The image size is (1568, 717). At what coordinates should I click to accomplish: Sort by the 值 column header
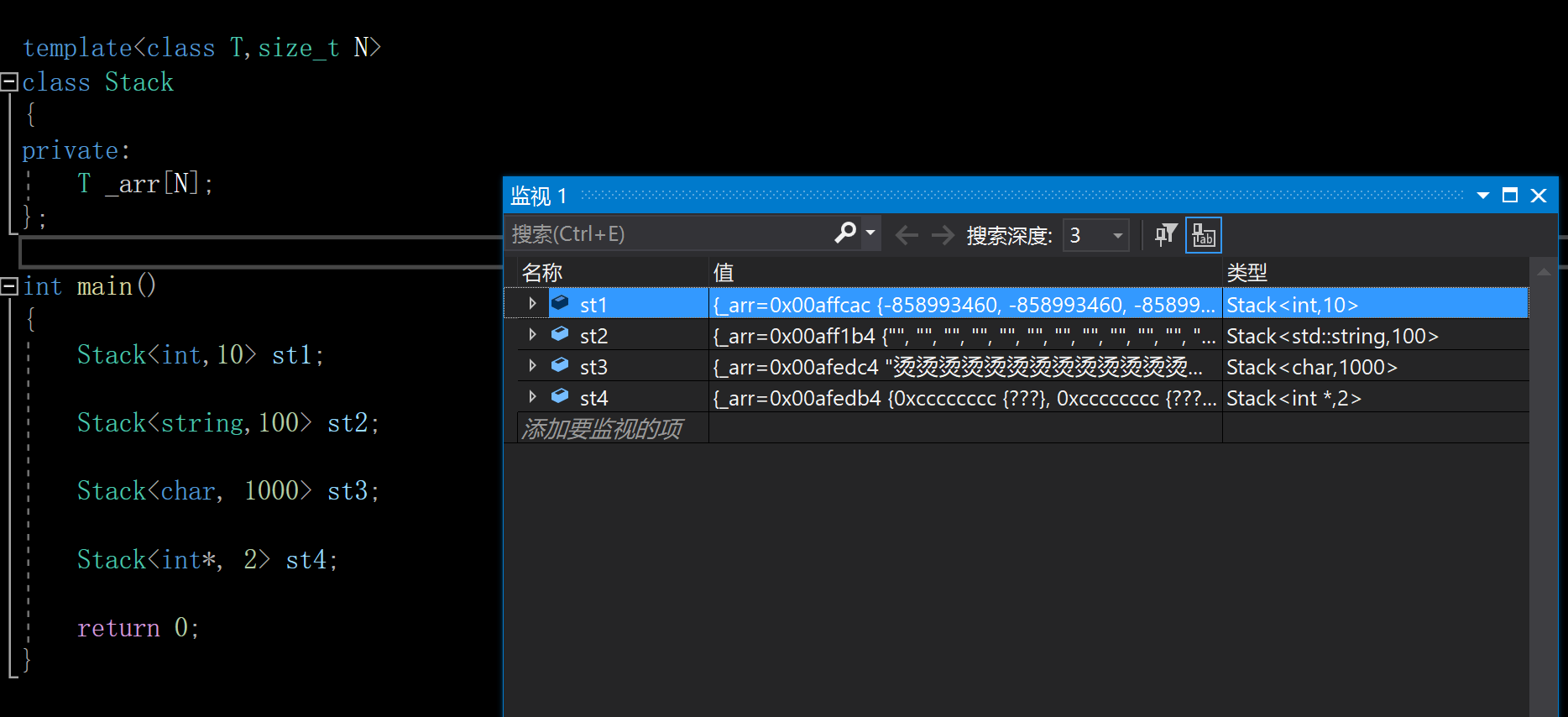[x=965, y=273]
